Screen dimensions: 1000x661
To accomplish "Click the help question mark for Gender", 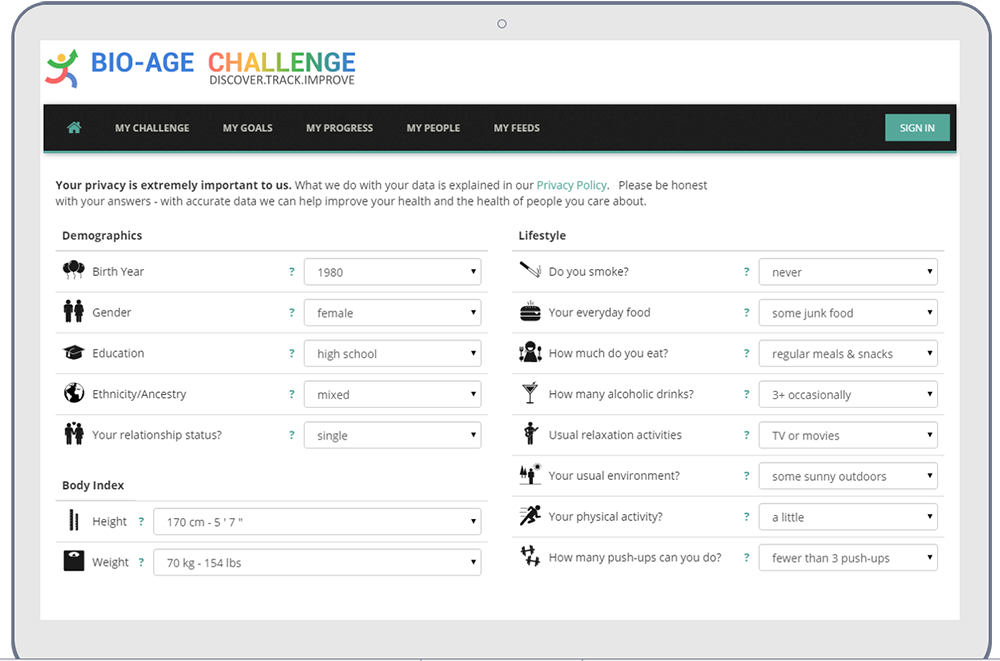I will [x=291, y=313].
